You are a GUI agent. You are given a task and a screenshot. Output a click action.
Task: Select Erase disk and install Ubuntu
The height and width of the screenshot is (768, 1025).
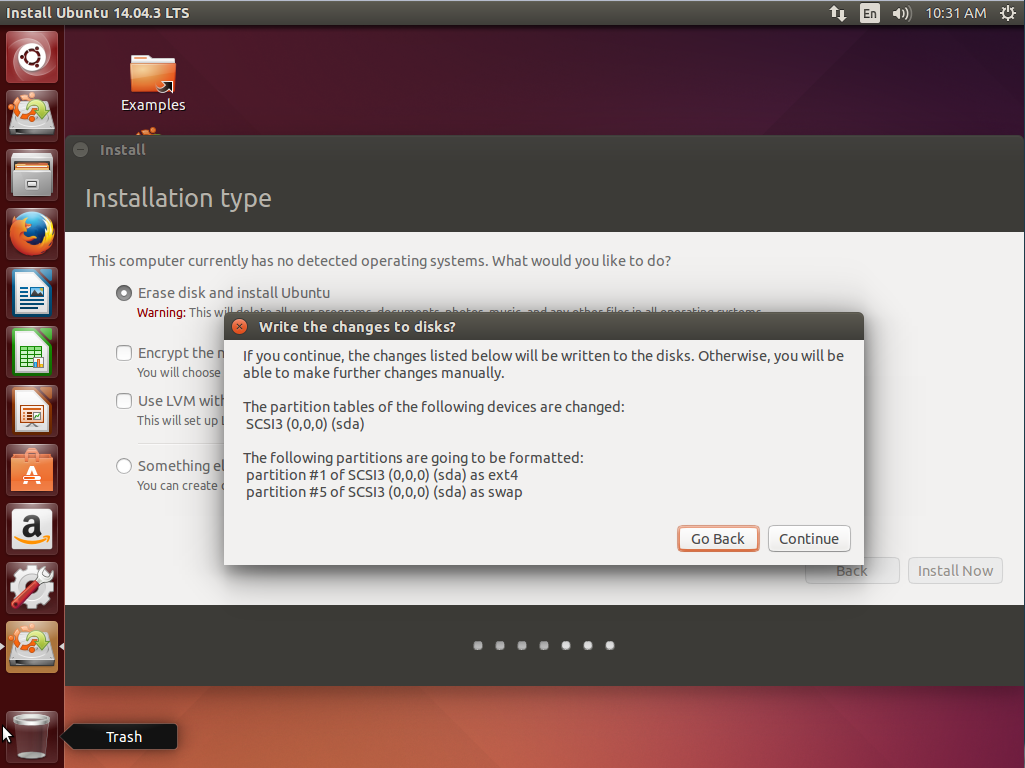(x=124, y=293)
